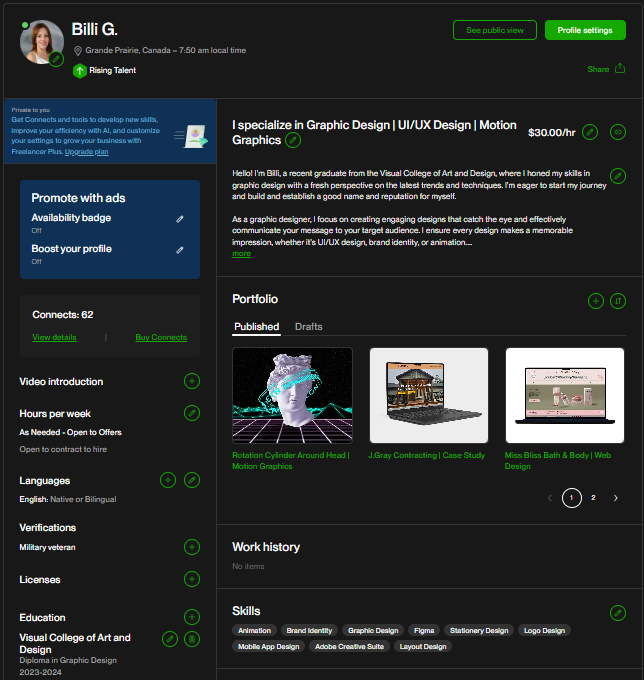Edit the specialization title pencil icon
The height and width of the screenshot is (680, 644).
click(x=293, y=140)
